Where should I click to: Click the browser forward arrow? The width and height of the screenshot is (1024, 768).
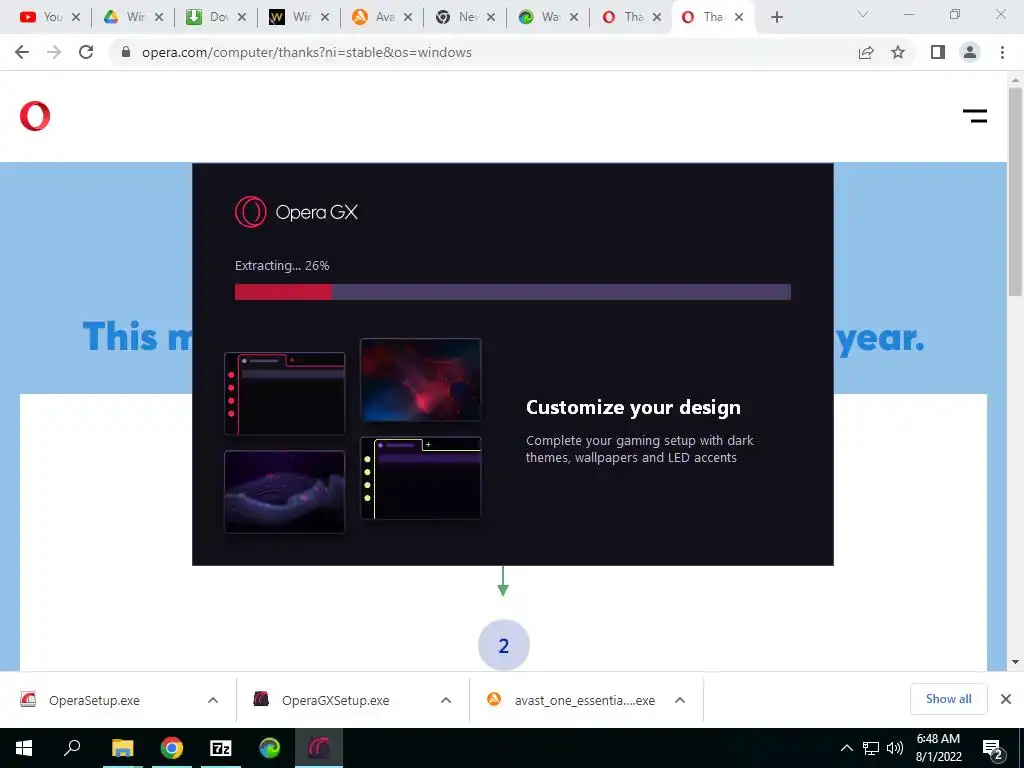pos(54,52)
